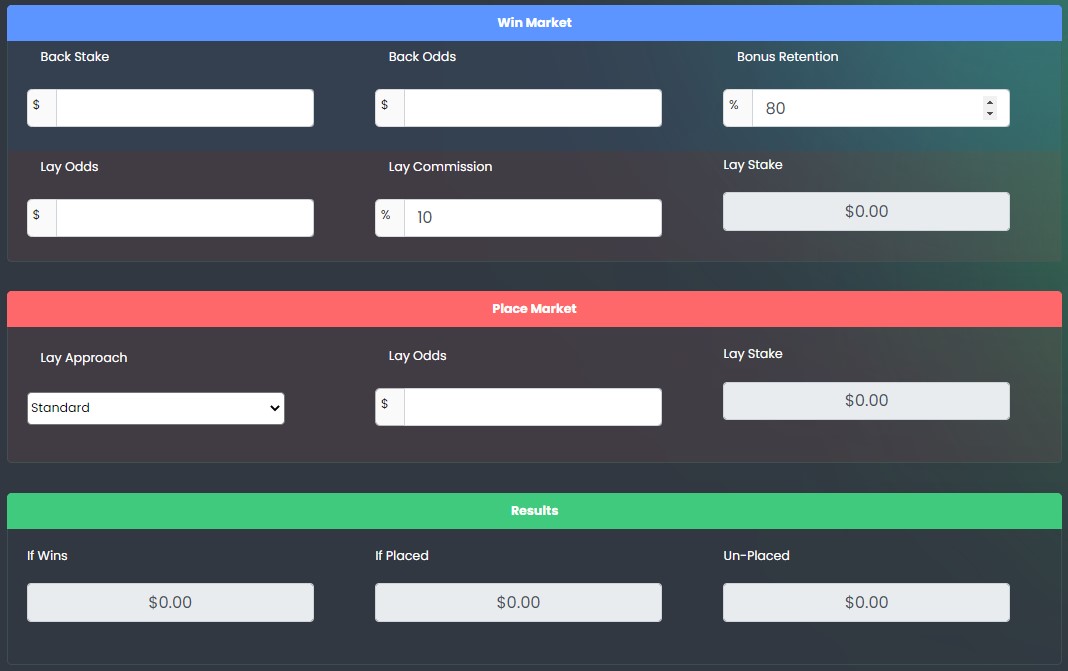Decrease Bonus Retention with the down arrow
This screenshot has height=671, width=1068.
990,113
